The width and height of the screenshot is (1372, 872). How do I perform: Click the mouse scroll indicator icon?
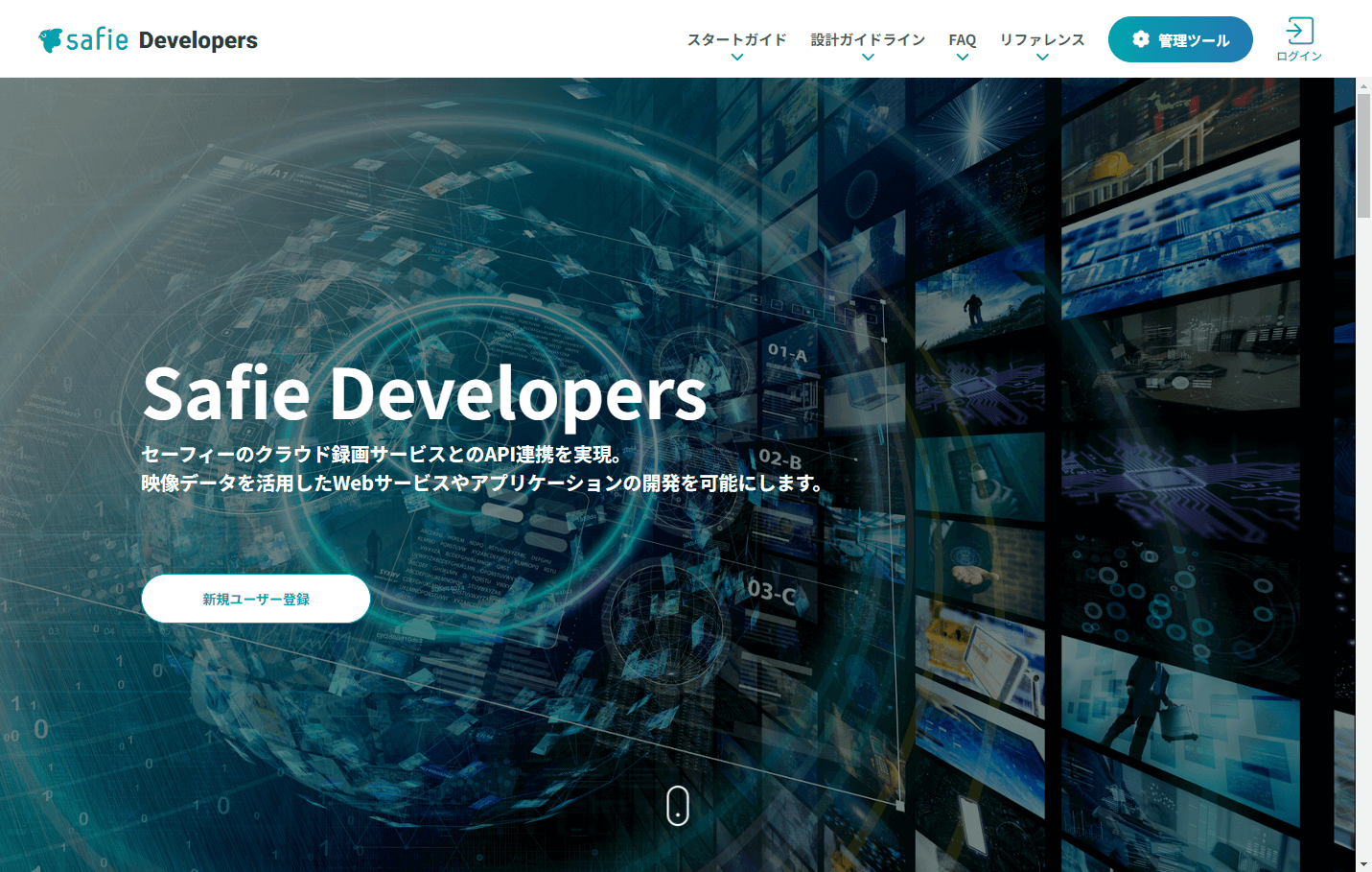pos(678,807)
